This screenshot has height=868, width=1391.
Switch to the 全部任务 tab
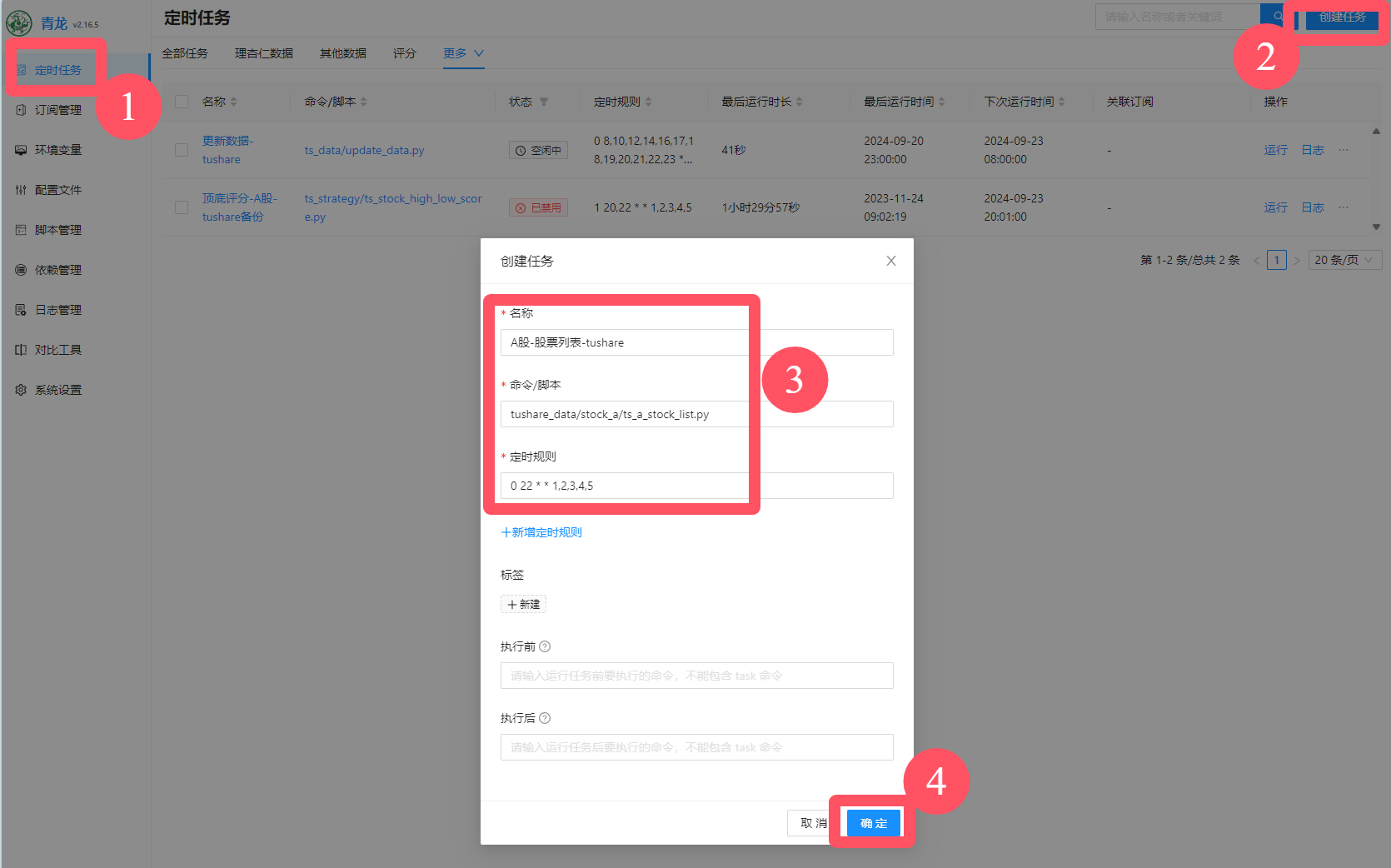click(185, 53)
